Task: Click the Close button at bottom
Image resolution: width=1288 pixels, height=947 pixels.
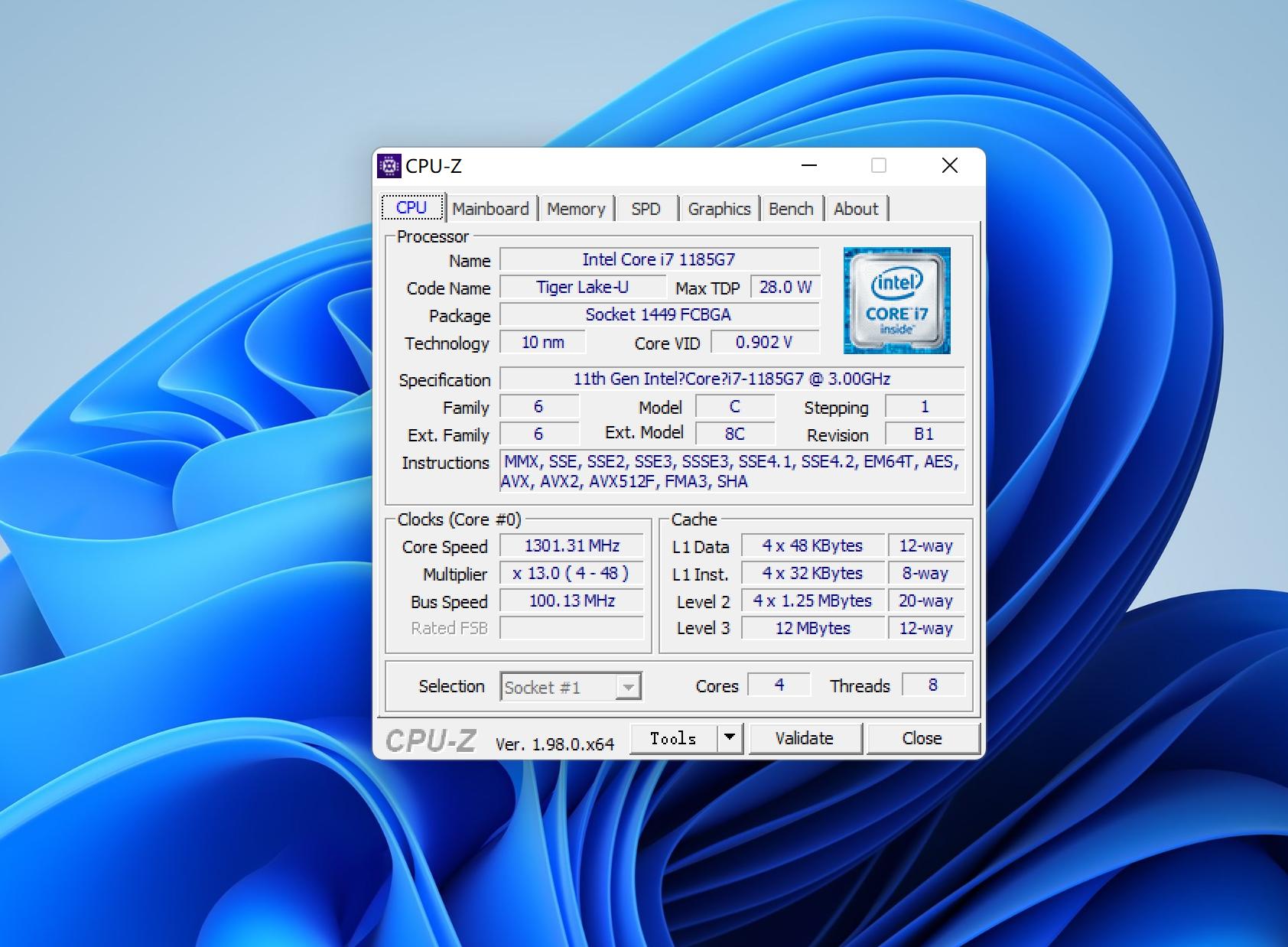Action: point(922,738)
